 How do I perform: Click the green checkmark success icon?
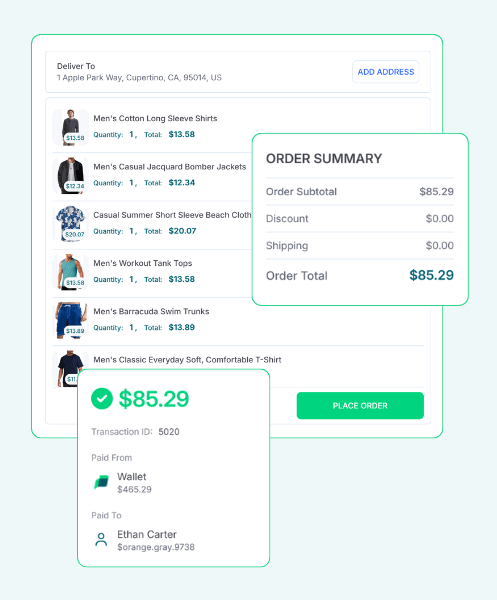click(x=102, y=398)
